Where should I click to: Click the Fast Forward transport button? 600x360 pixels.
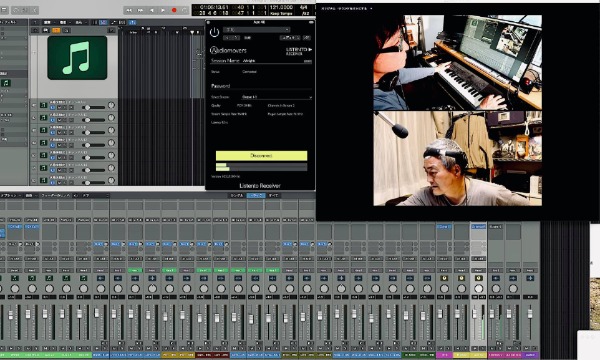[x=140, y=10]
